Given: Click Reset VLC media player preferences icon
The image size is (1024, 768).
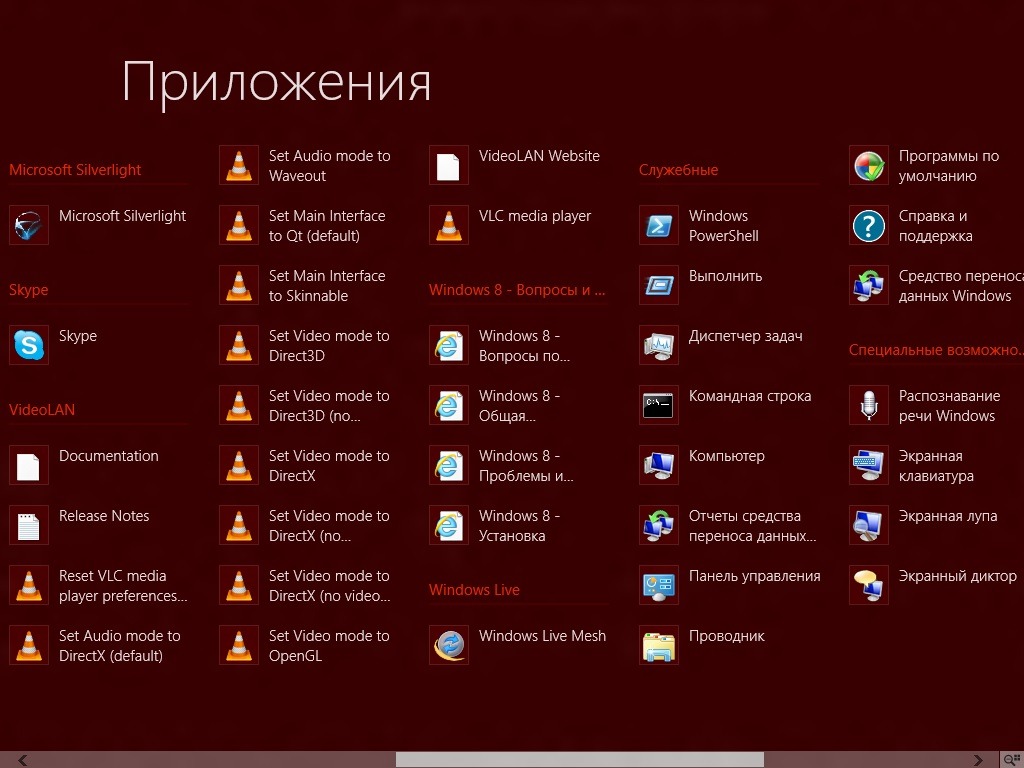Looking at the screenshot, I should click(x=29, y=585).
